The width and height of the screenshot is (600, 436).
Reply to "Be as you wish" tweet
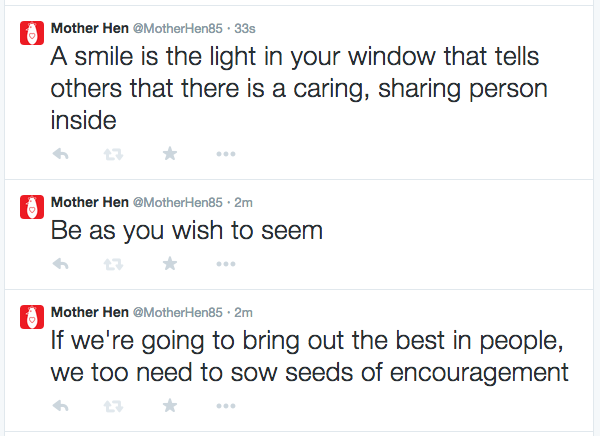tap(60, 264)
